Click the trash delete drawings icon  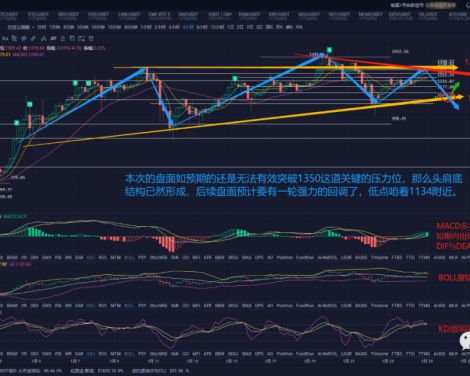coord(91,38)
